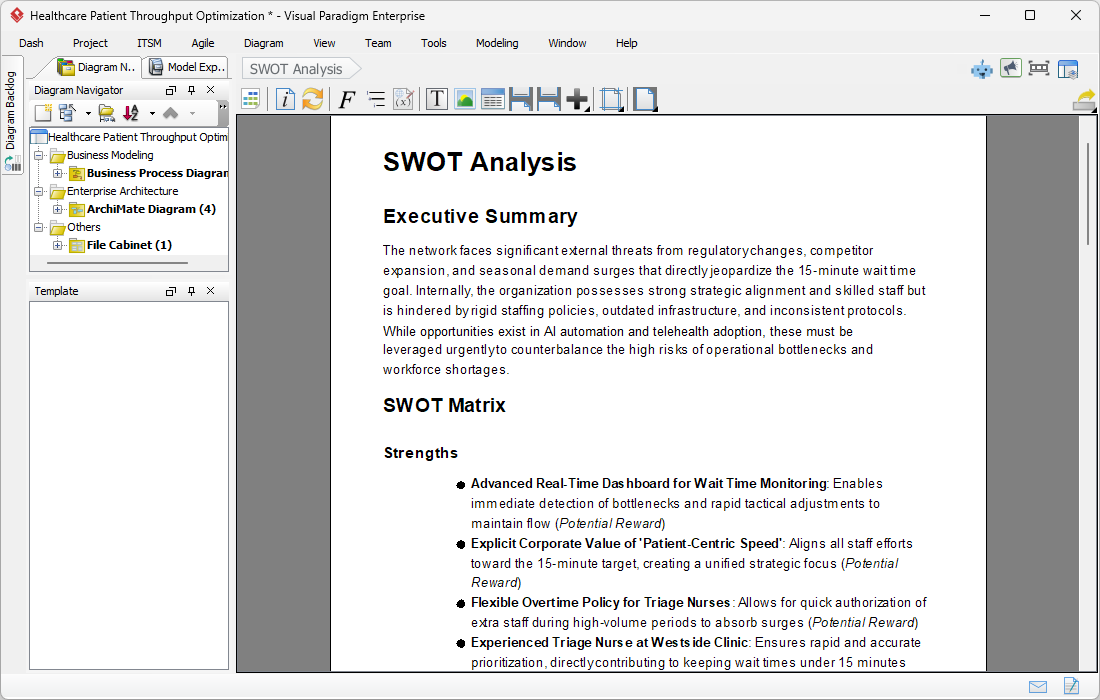Select the SWOT Analysis breadcrumb tab
Viewport: 1100px width, 700px height.
299,69
